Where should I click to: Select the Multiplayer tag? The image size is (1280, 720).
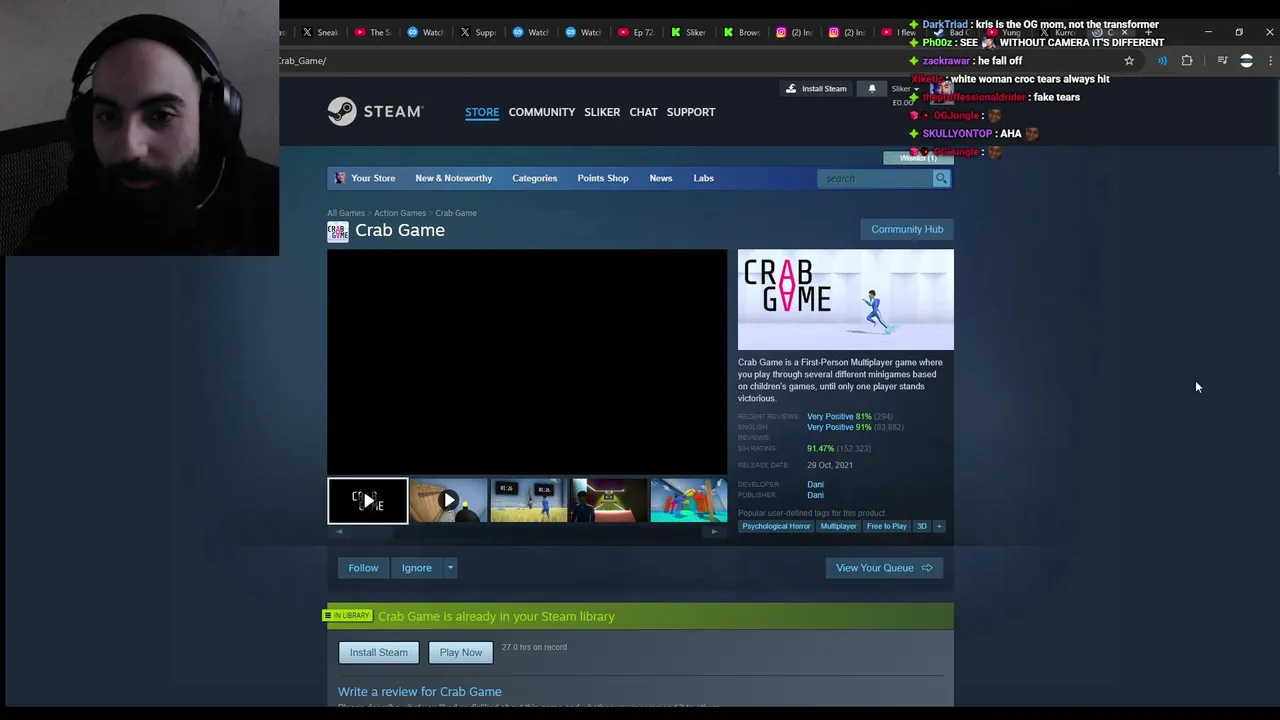click(x=838, y=526)
